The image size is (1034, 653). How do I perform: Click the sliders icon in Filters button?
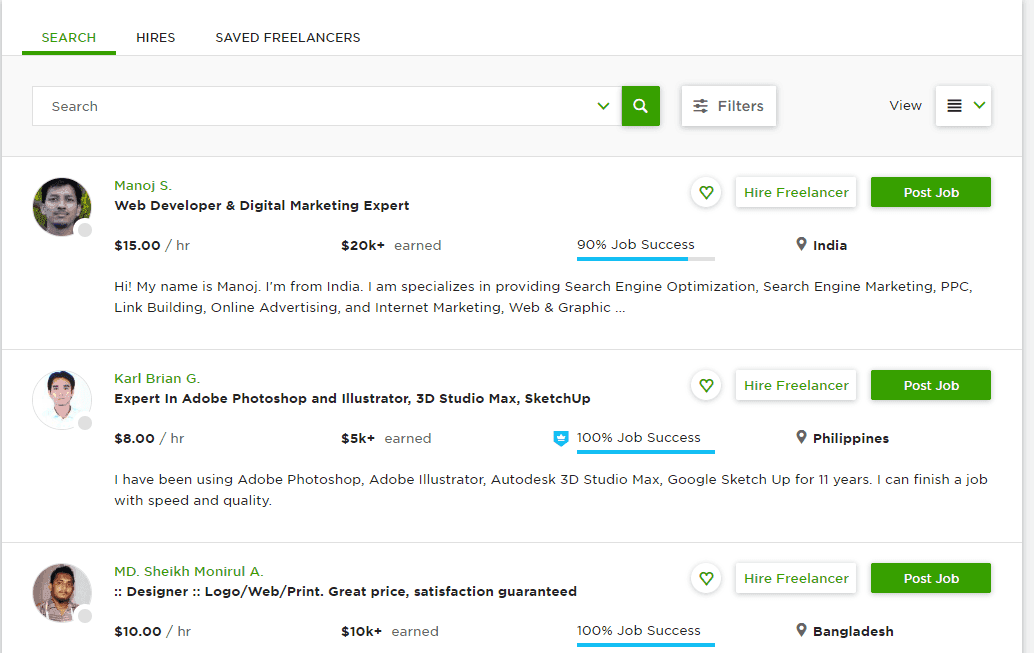pyautogui.click(x=700, y=106)
